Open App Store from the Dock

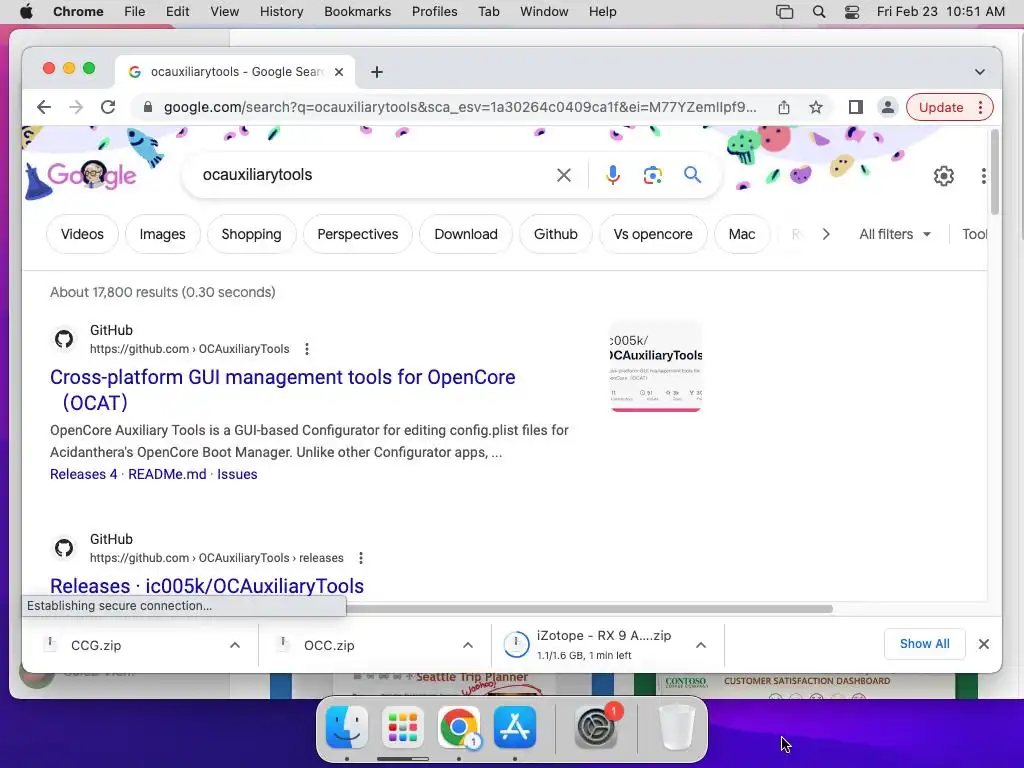[515, 728]
